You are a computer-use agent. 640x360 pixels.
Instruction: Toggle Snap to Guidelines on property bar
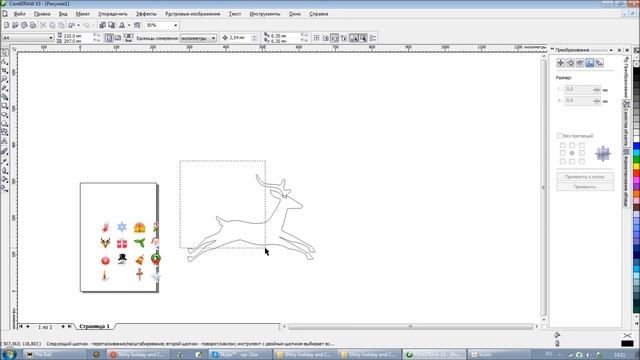(x=326, y=38)
